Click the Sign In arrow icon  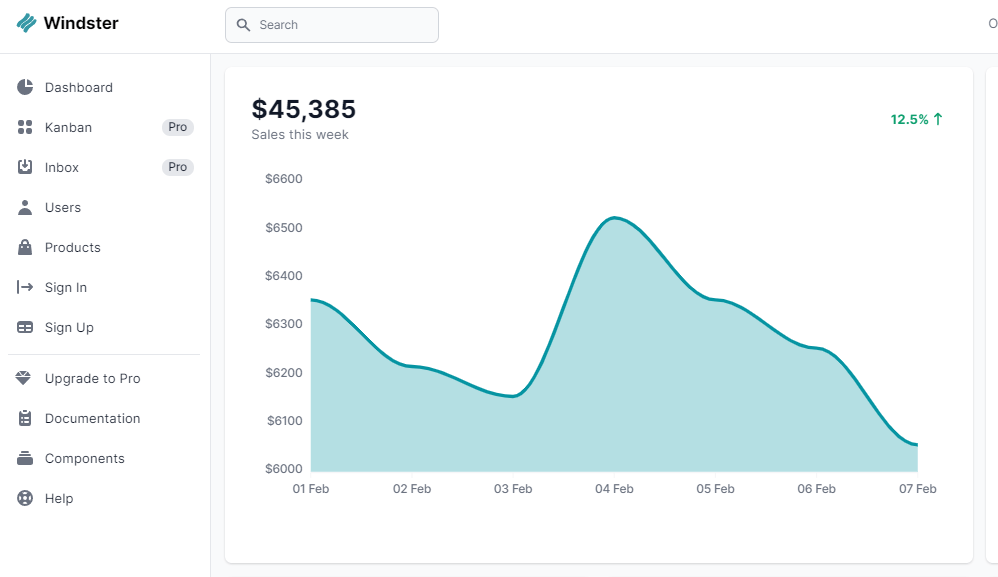click(x=26, y=287)
